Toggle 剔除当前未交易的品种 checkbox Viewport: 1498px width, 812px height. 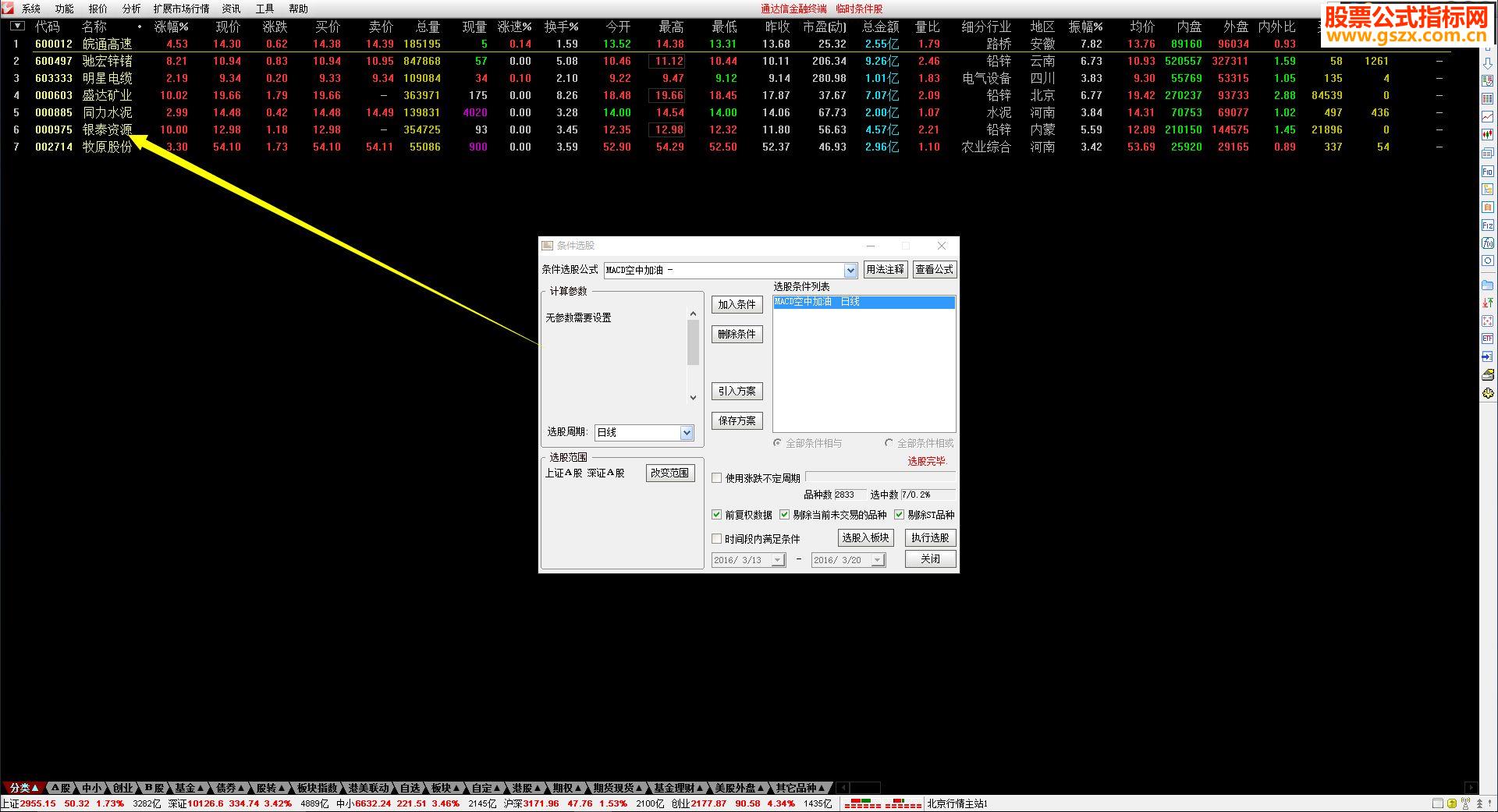[x=785, y=515]
